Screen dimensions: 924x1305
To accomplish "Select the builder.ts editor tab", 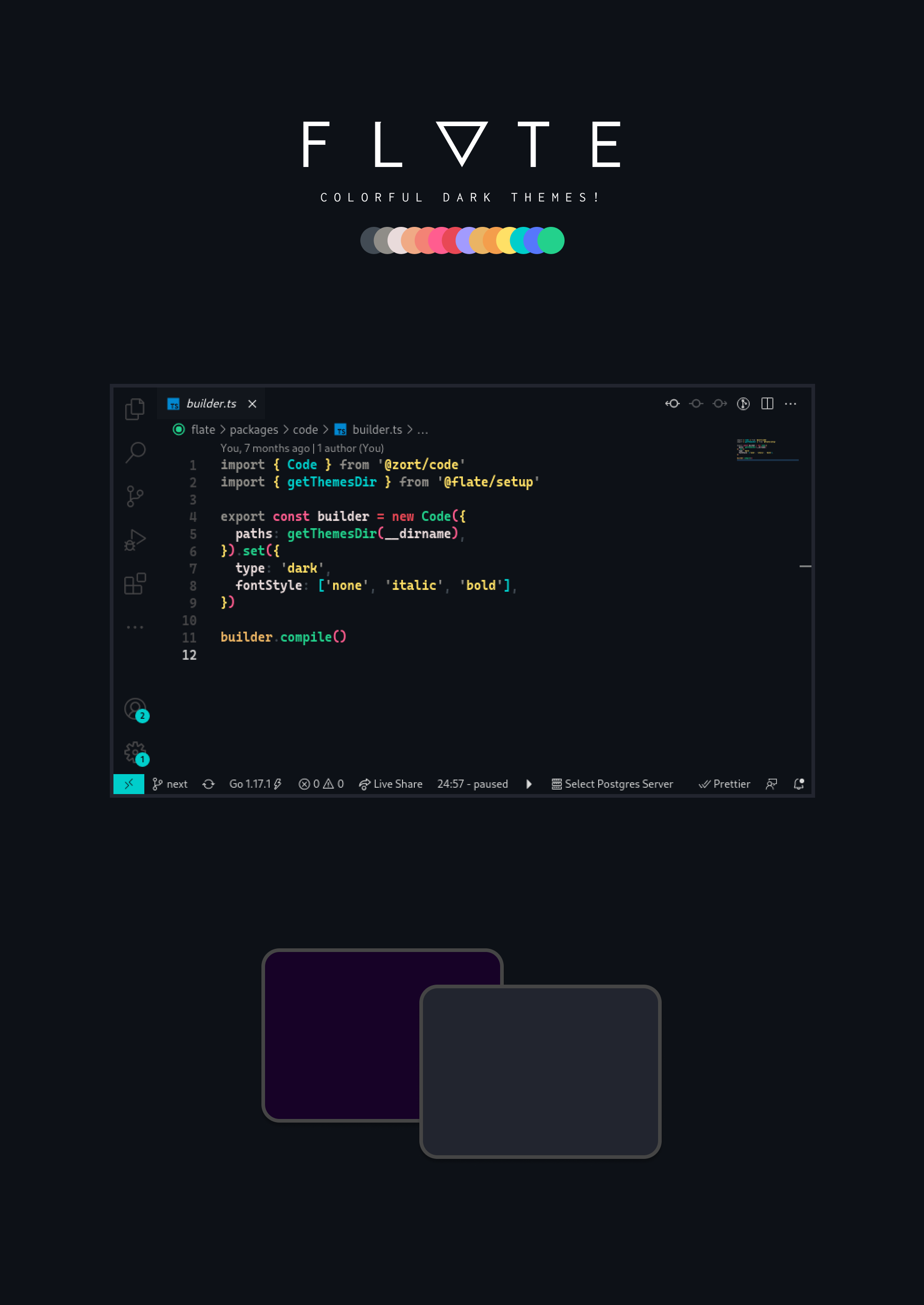I will tap(211, 403).
